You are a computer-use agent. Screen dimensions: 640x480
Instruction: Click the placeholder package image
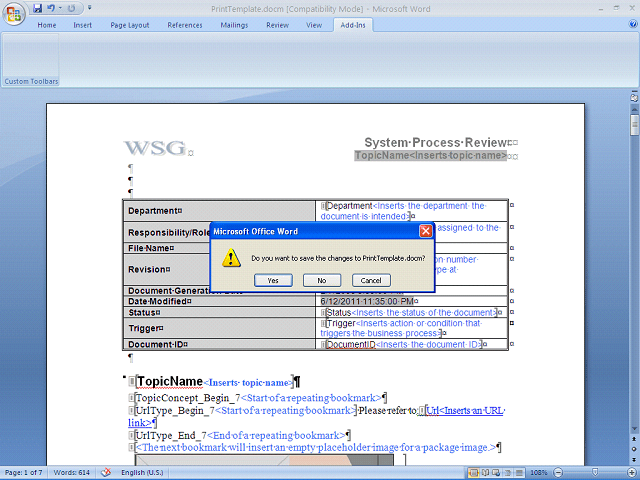pos(264,460)
